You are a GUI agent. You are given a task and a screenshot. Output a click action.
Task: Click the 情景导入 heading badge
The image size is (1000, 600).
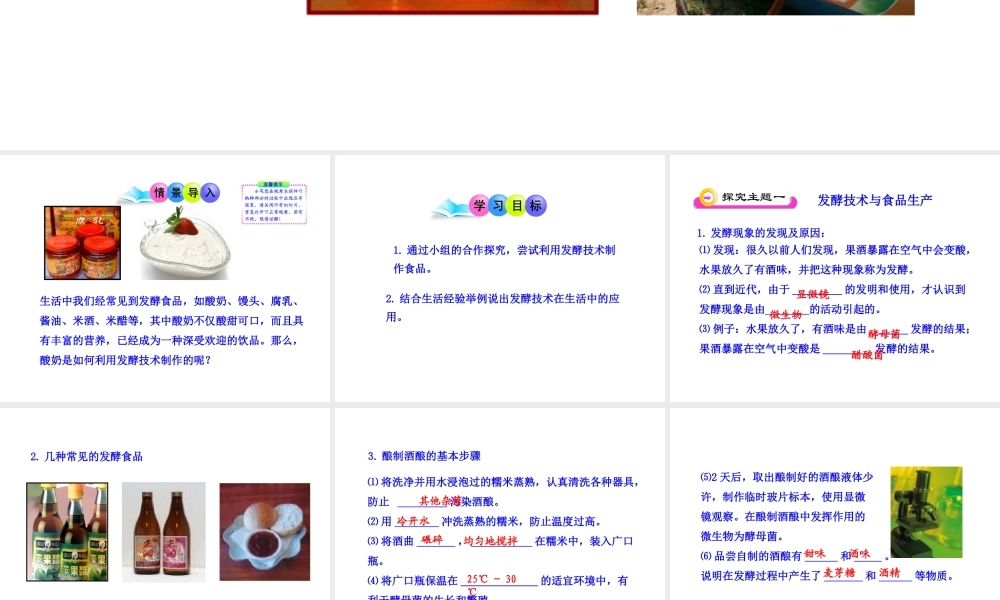coord(169,193)
